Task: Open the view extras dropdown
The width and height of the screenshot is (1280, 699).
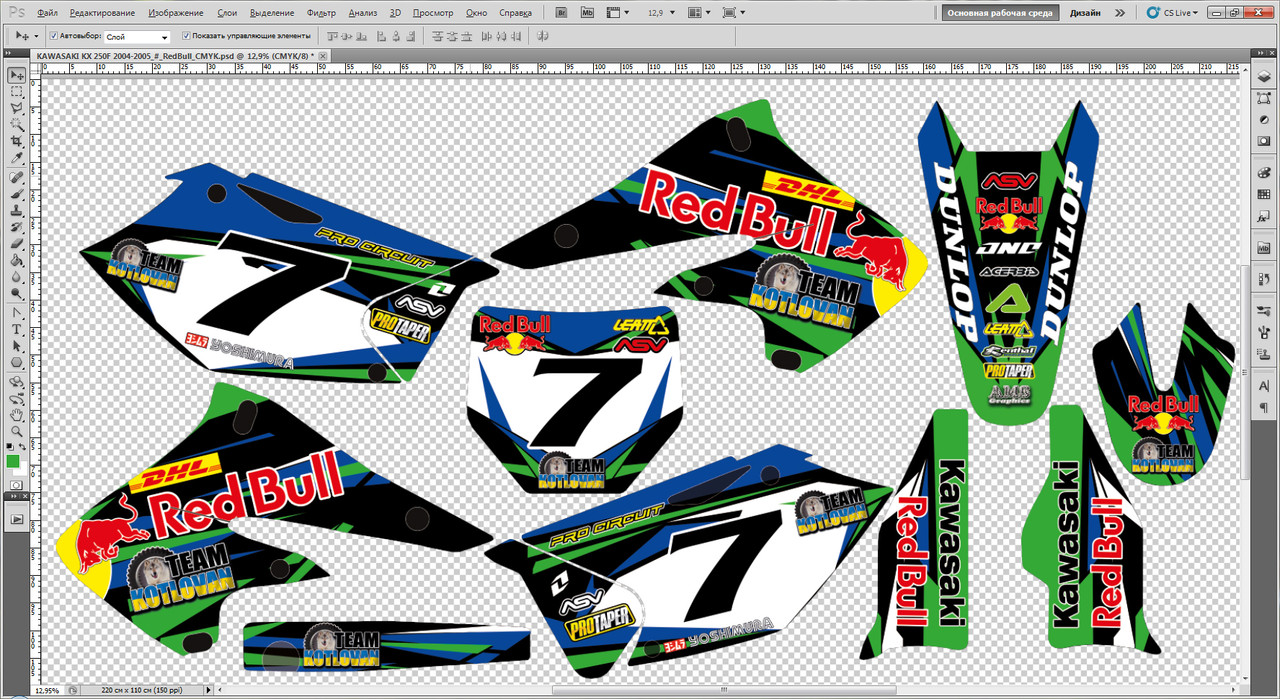Action: click(618, 12)
